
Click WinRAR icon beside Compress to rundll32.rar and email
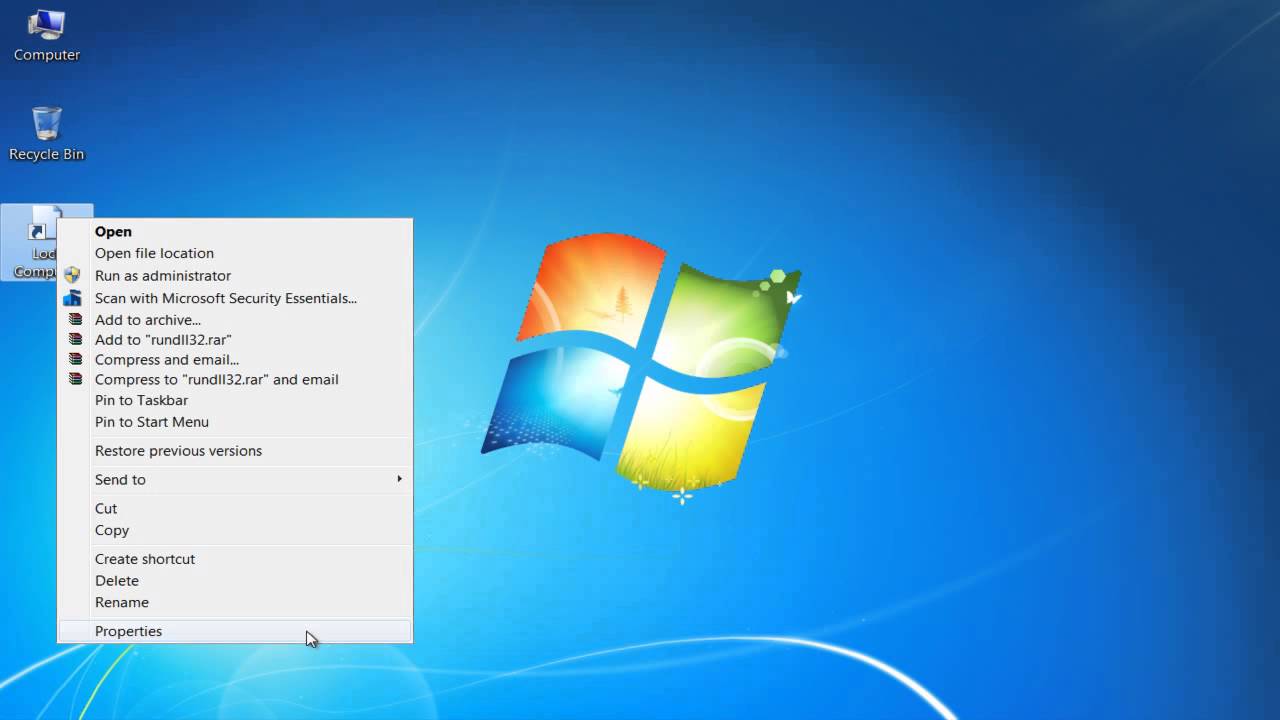tap(75, 380)
